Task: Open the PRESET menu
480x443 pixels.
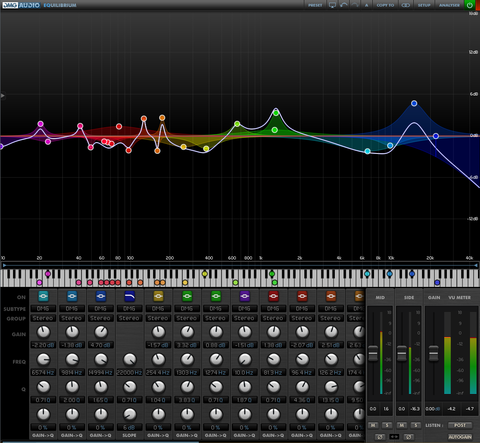Action: coord(315,5)
